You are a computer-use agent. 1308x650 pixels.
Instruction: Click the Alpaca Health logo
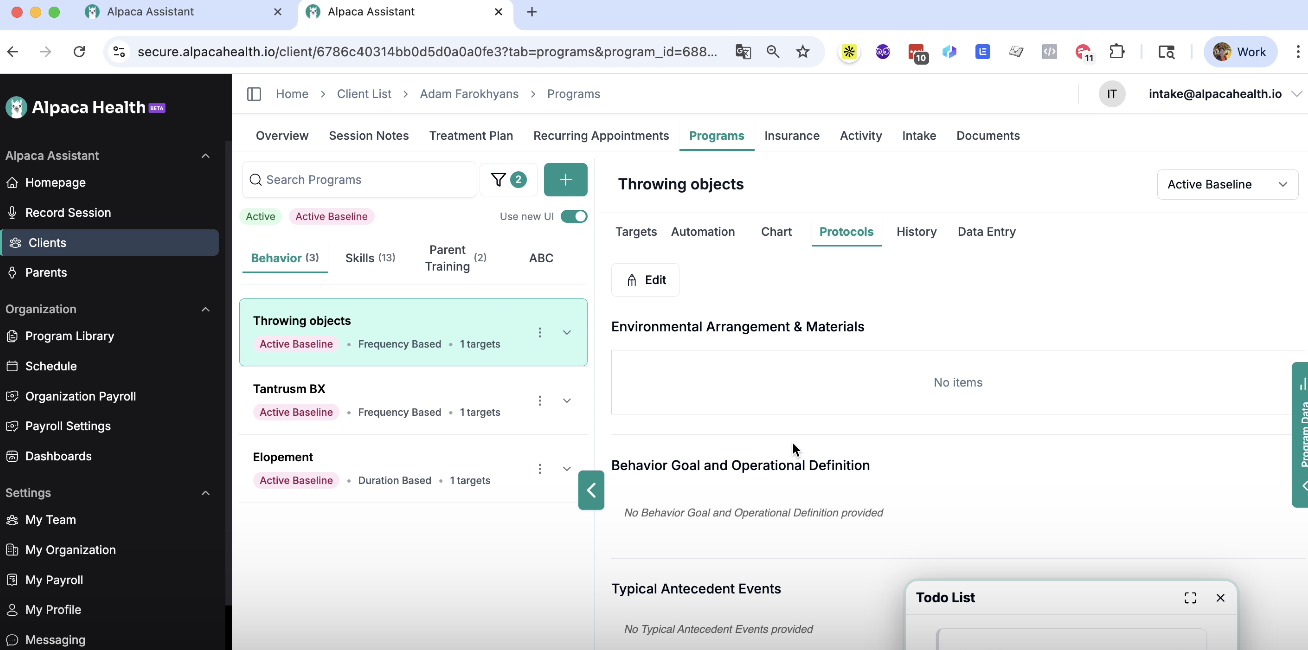[85, 108]
